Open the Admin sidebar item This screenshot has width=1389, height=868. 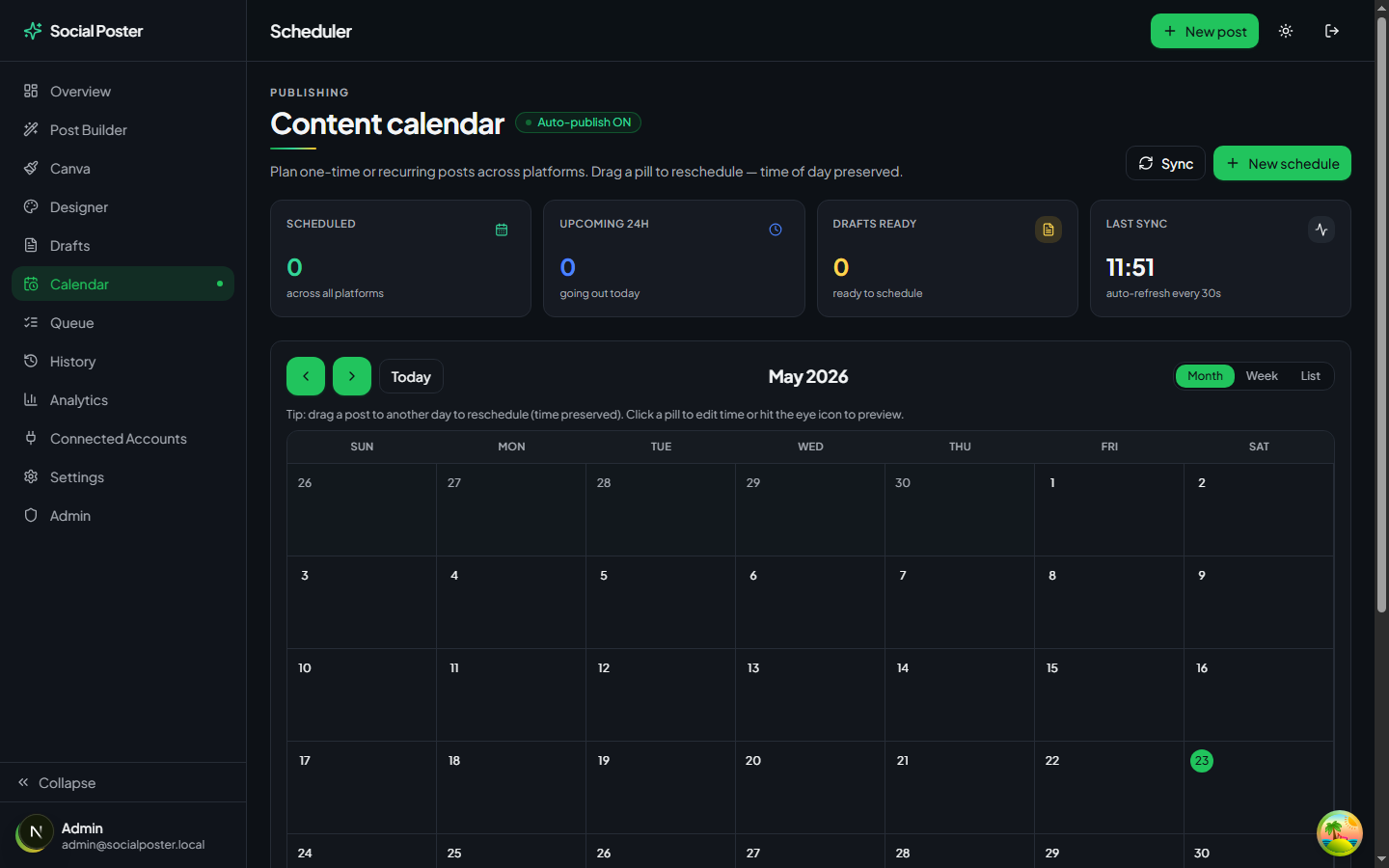[x=123, y=515]
